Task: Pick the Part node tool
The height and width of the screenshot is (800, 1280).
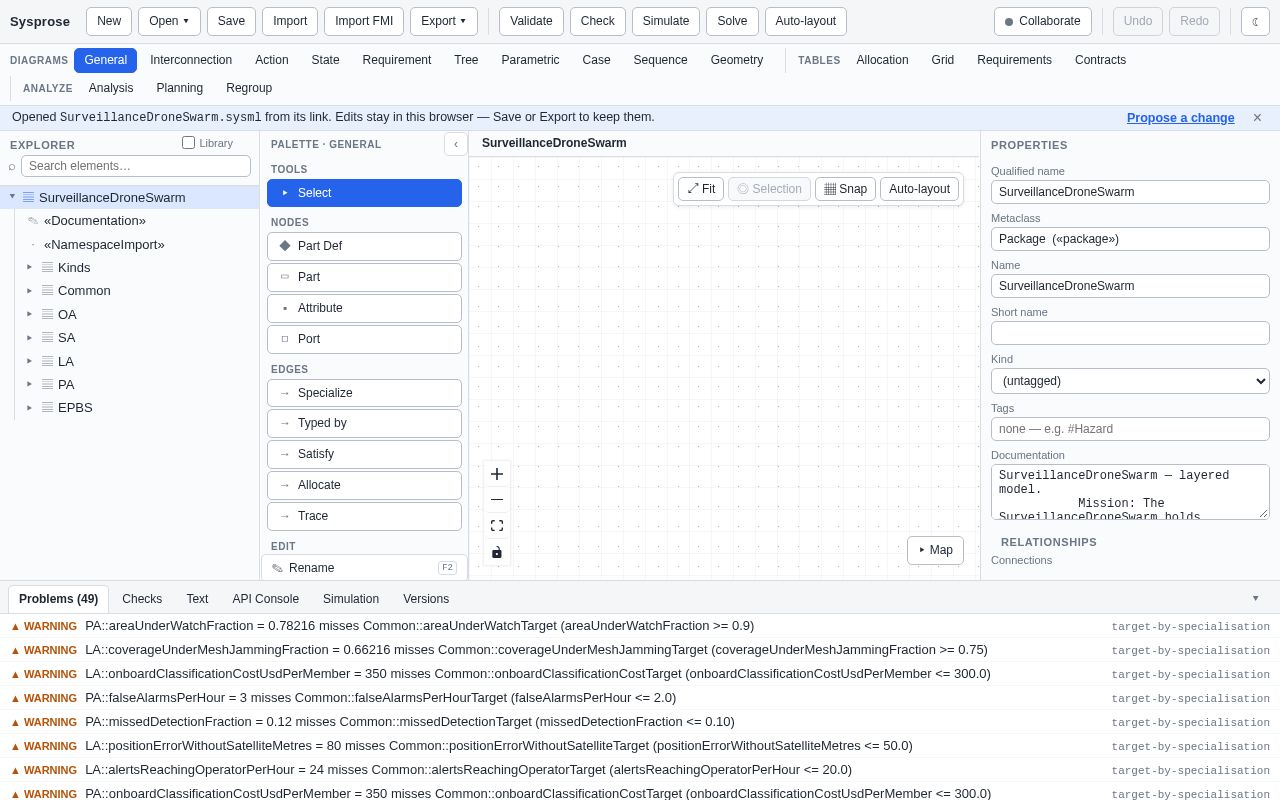Action: point(364,277)
